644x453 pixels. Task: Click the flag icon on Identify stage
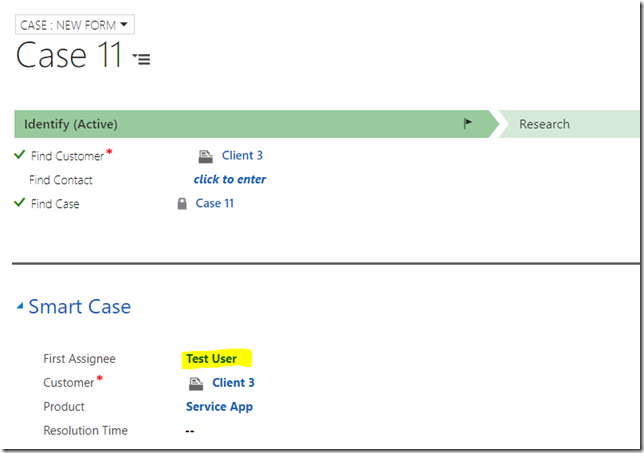click(x=467, y=123)
